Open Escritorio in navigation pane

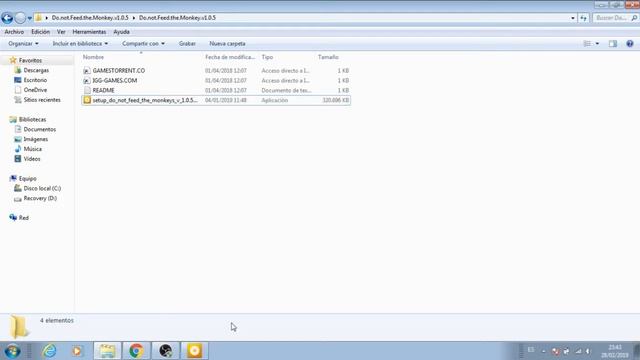point(35,80)
